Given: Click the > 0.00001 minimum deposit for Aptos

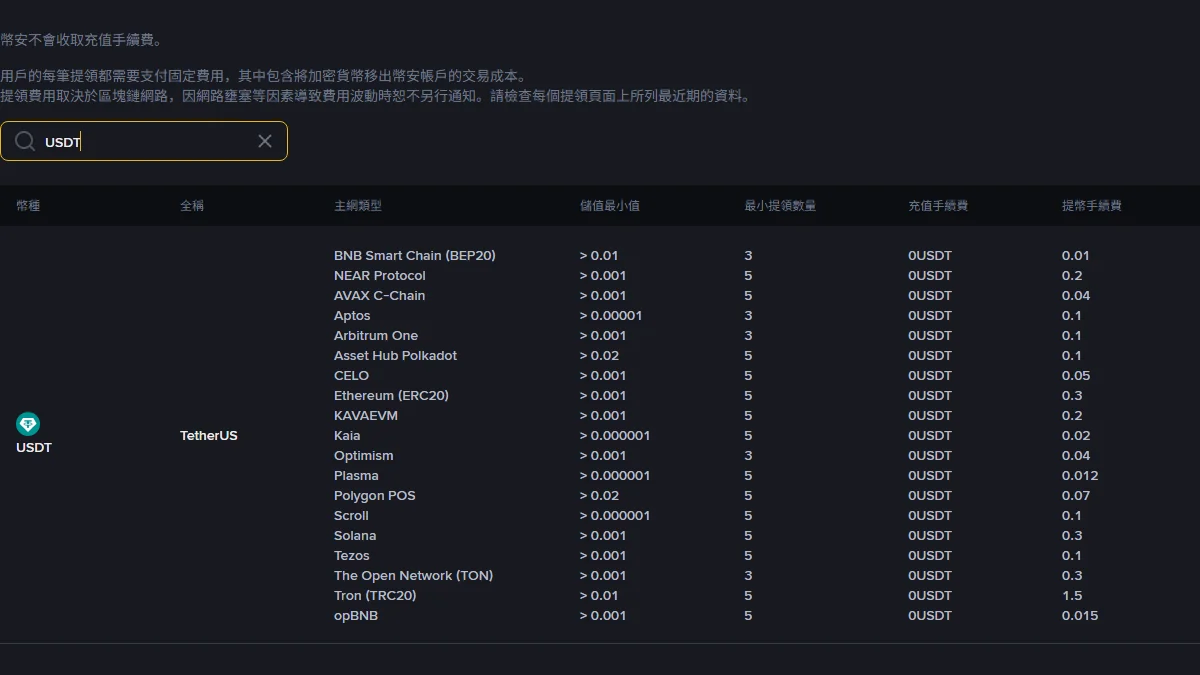Looking at the screenshot, I should (611, 316).
